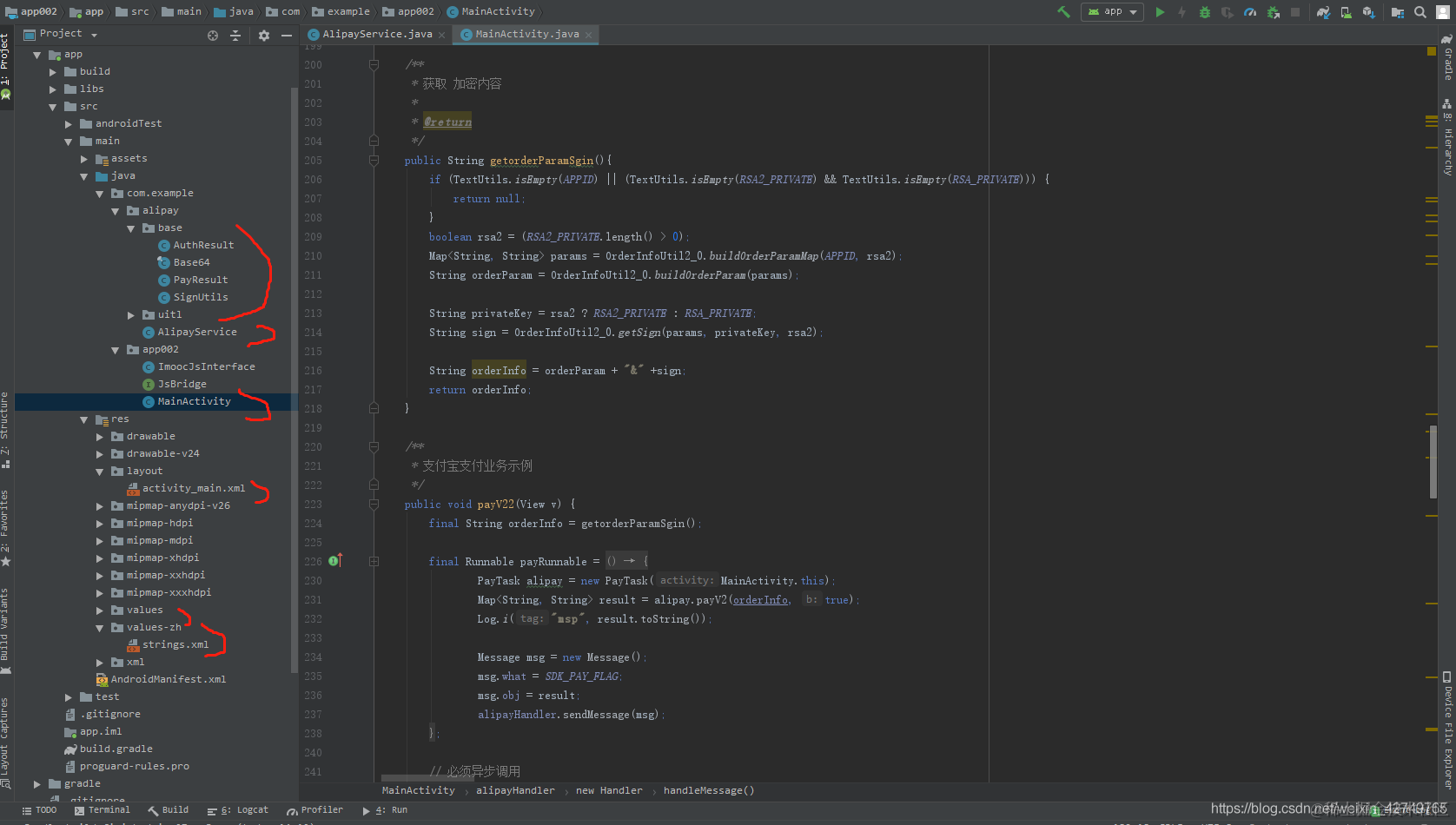Open the Structure side panel

5,430
